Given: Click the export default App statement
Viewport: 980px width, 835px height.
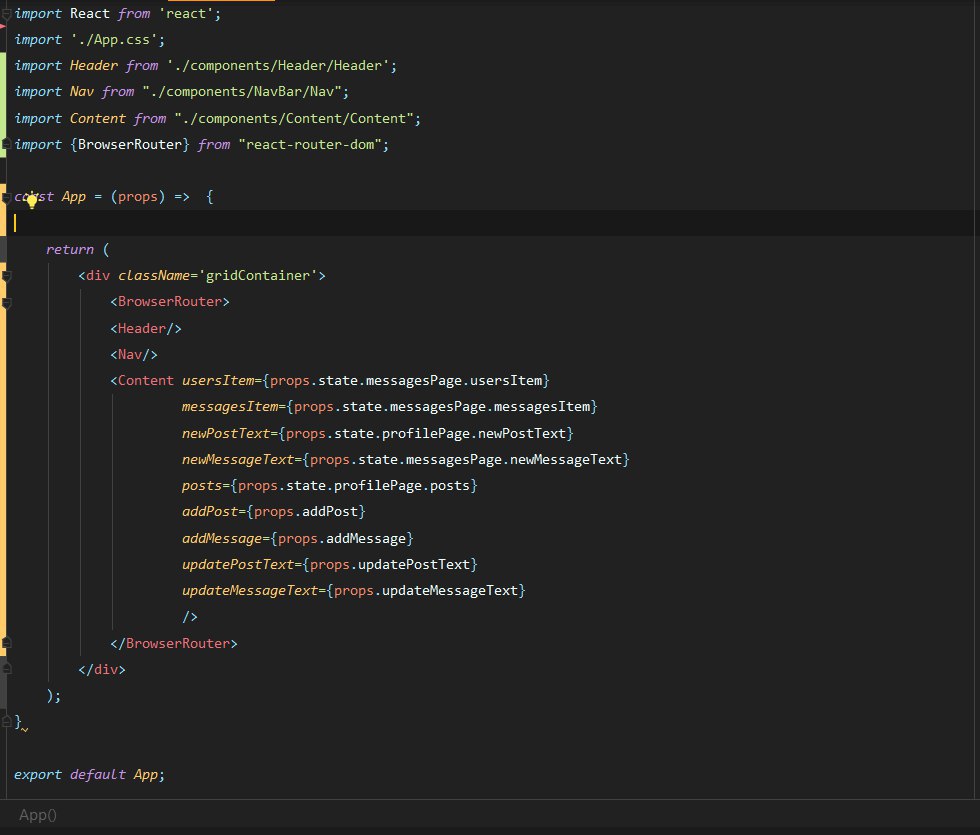Looking at the screenshot, I should click(x=88, y=775).
